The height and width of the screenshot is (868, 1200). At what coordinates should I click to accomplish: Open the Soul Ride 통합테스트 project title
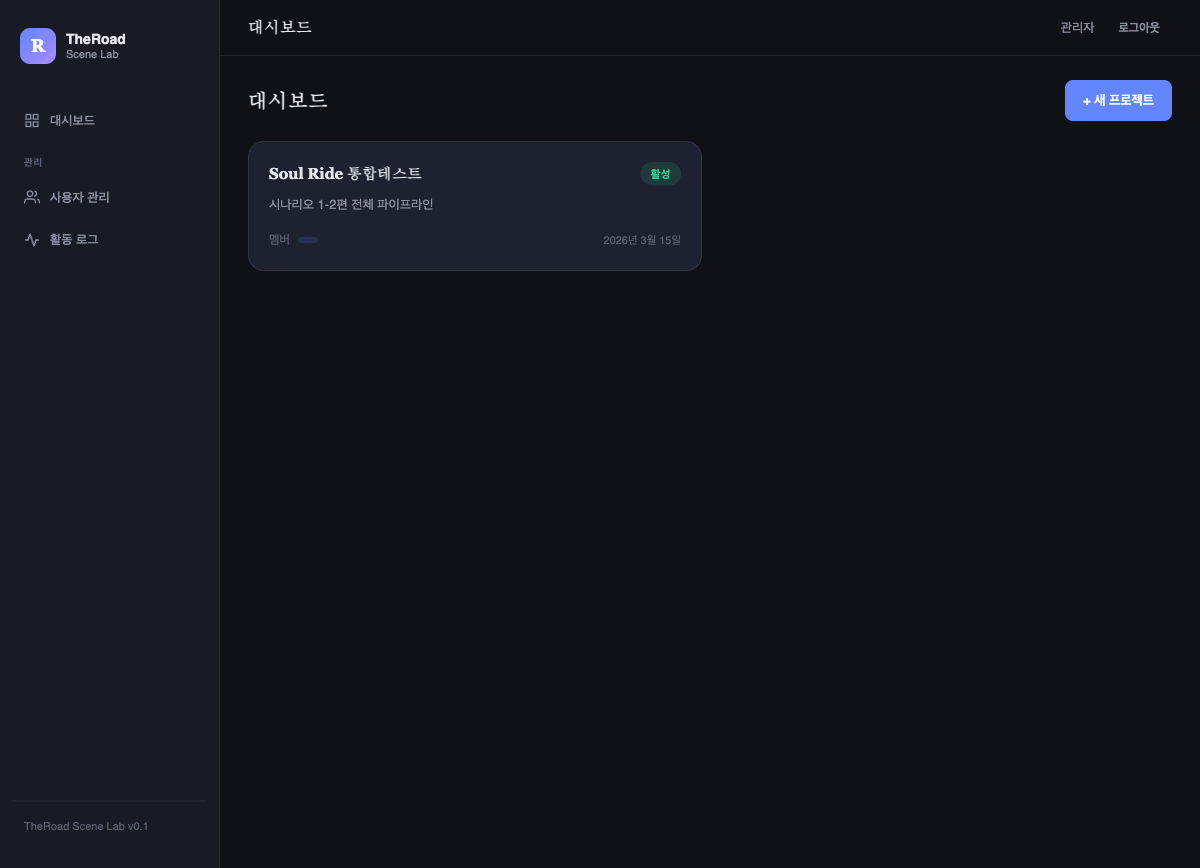(x=345, y=173)
